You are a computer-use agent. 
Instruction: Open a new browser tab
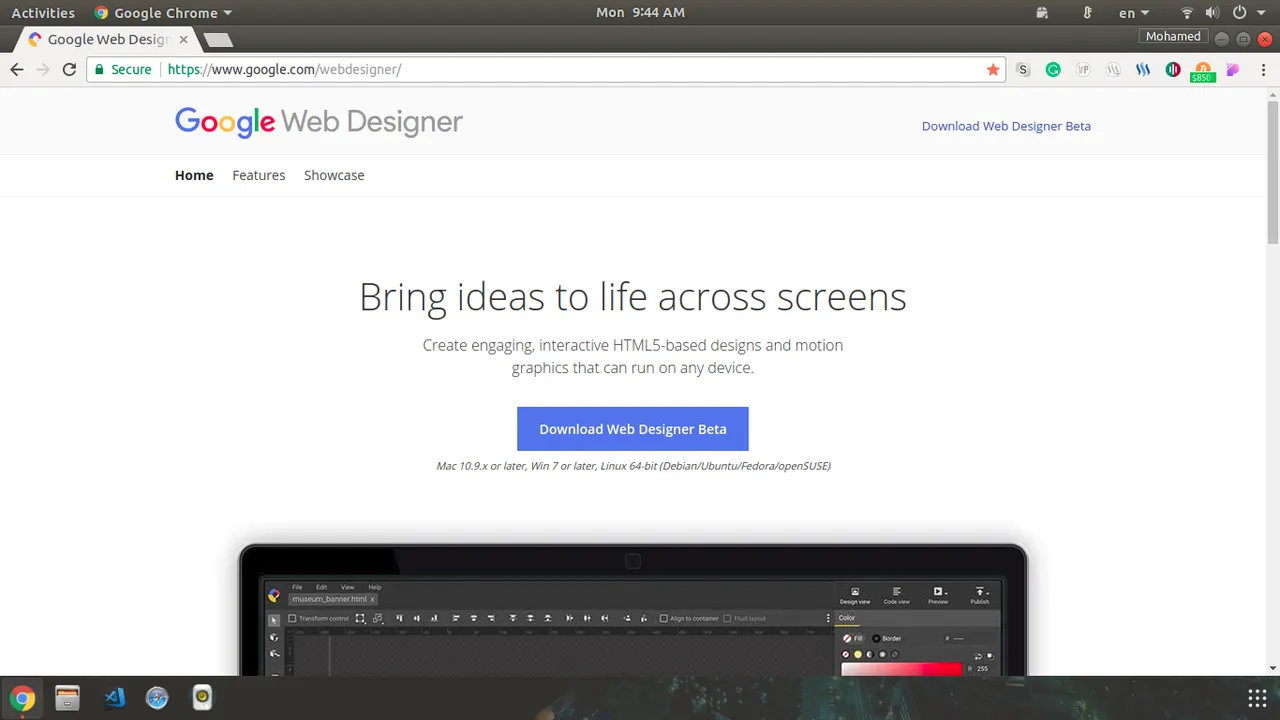click(218, 40)
